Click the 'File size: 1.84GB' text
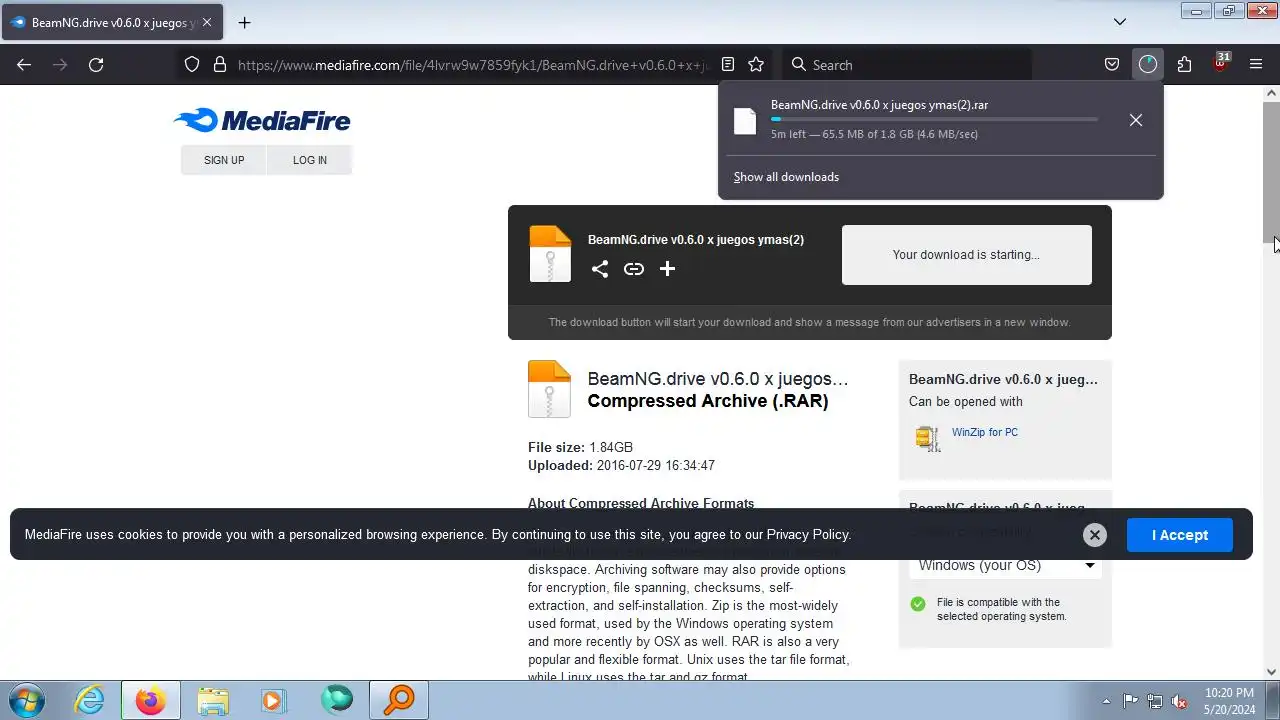Image resolution: width=1280 pixels, height=720 pixels. (580, 447)
